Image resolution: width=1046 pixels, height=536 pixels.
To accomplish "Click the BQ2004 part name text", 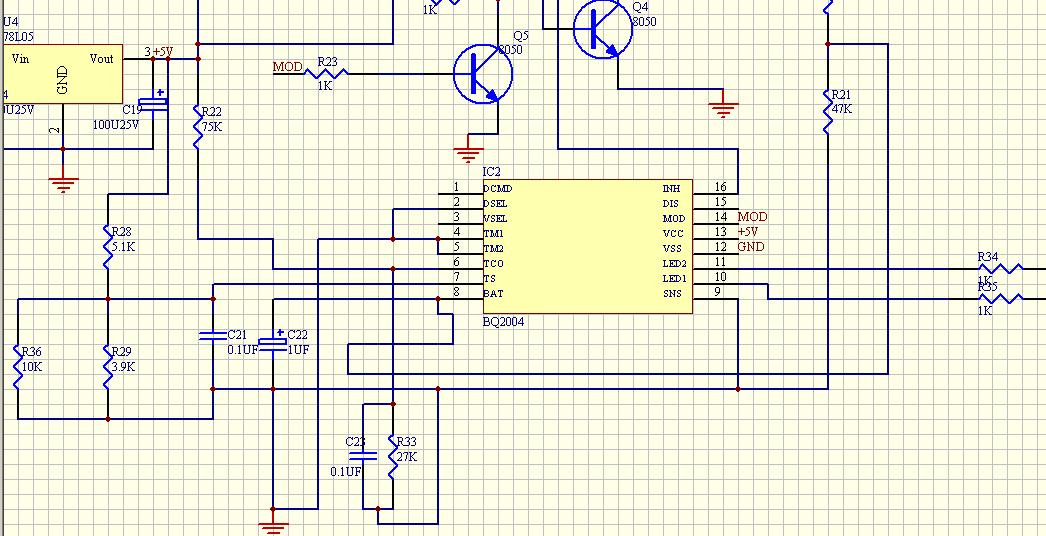I will click(x=504, y=322).
